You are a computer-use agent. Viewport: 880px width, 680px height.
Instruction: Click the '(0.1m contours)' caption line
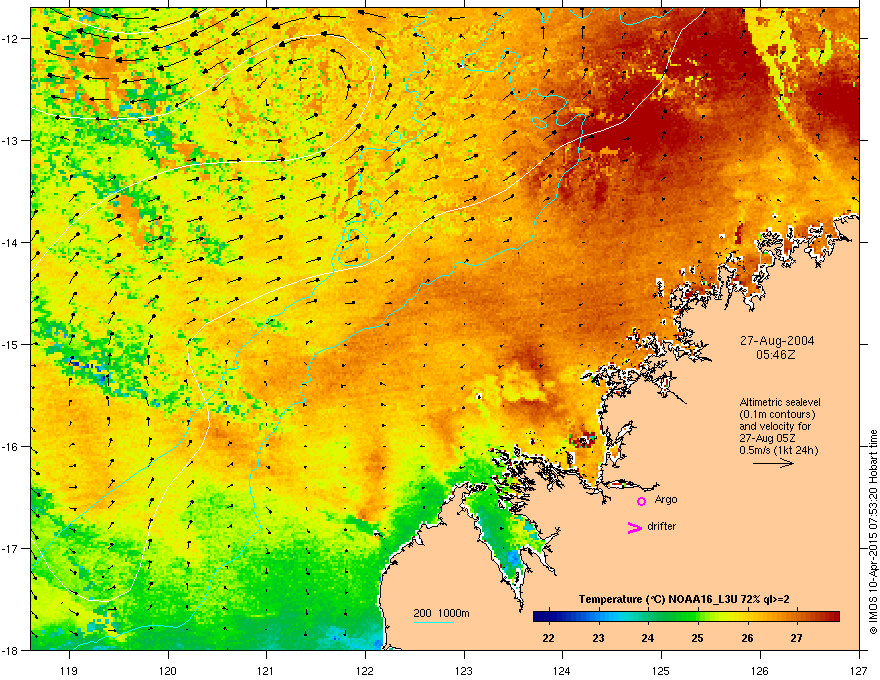coord(777,415)
